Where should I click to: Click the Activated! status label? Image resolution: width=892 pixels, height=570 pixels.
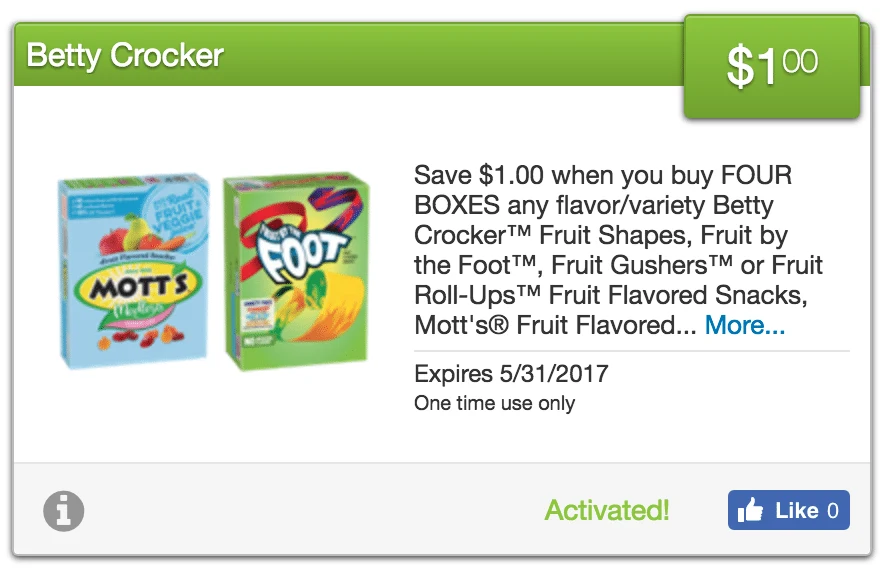[x=606, y=510]
